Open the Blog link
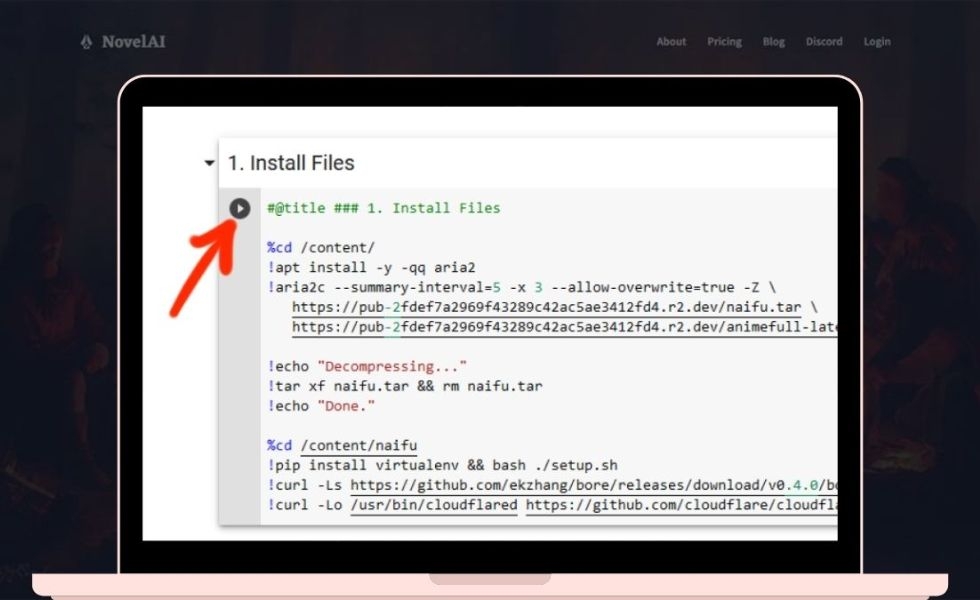The width and height of the screenshot is (980, 600). [774, 42]
